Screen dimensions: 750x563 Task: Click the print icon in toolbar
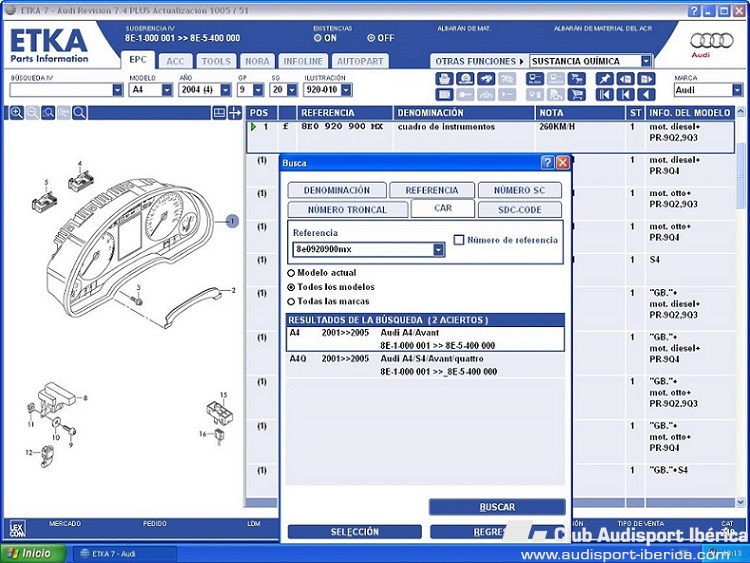(x=444, y=79)
